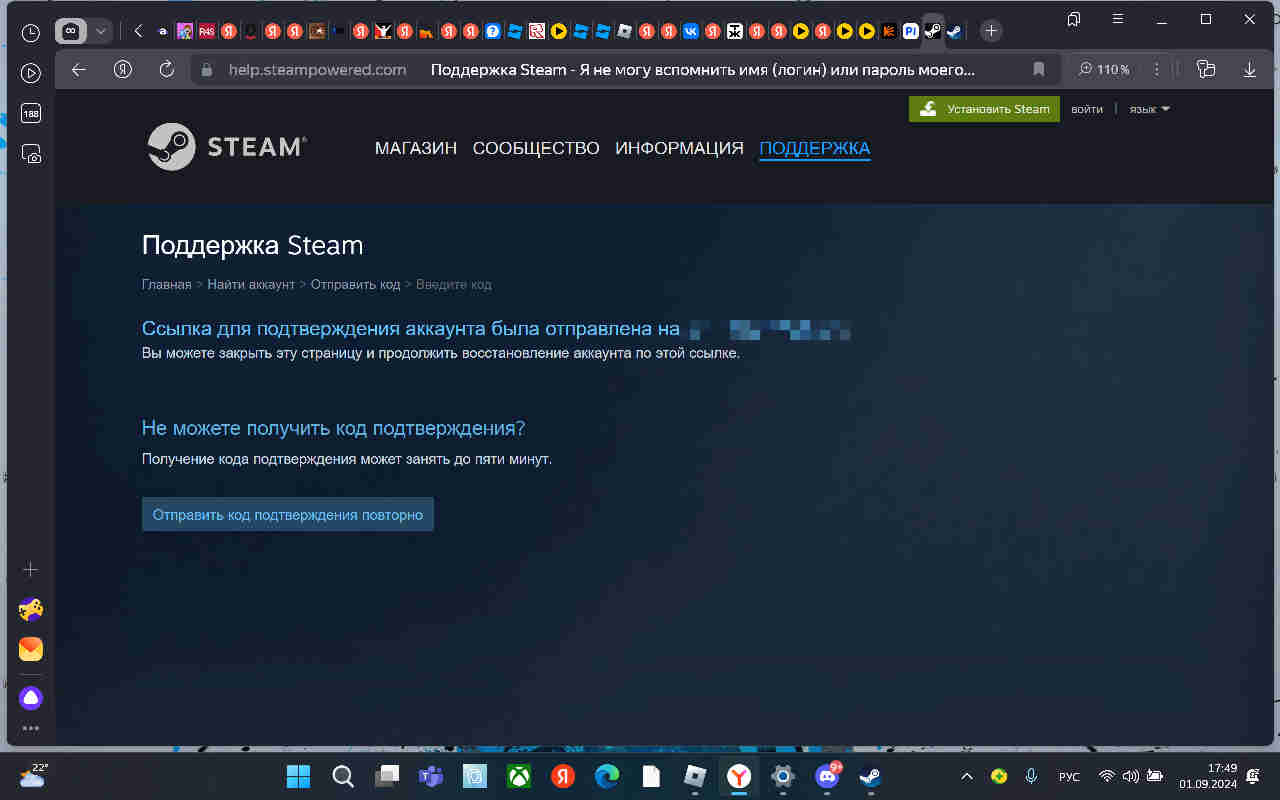
Task: Open Microsoft Edge from taskbar
Action: pos(607,776)
